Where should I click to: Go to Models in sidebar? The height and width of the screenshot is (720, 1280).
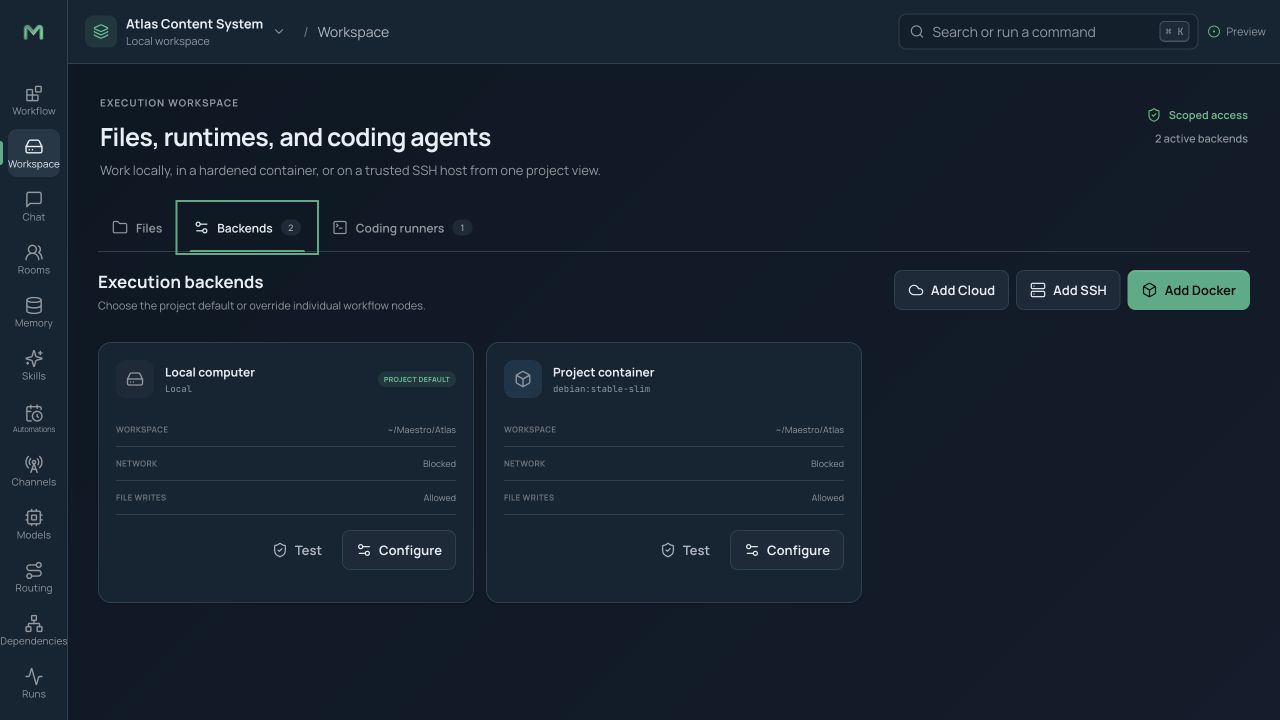(33, 525)
